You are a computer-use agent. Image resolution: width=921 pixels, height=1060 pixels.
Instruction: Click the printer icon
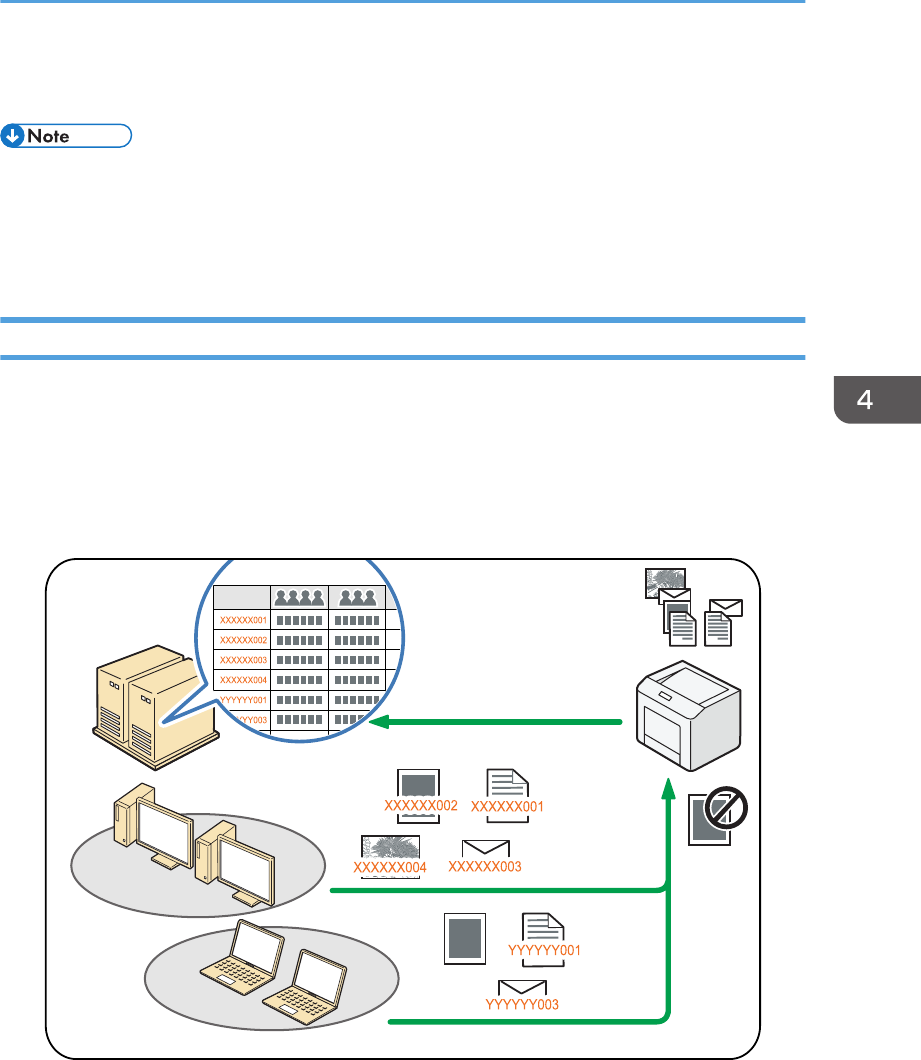coord(688,715)
